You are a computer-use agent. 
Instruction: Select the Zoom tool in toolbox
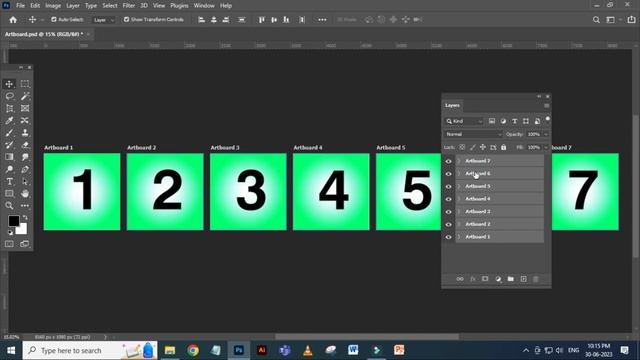click(9, 206)
